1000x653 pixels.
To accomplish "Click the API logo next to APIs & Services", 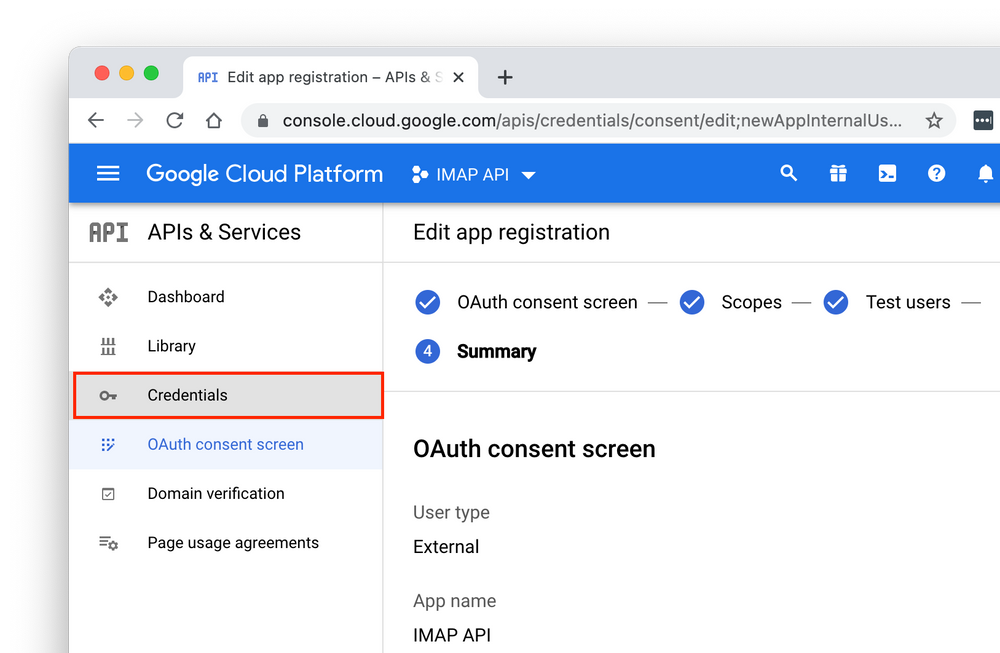I will 107,231.
